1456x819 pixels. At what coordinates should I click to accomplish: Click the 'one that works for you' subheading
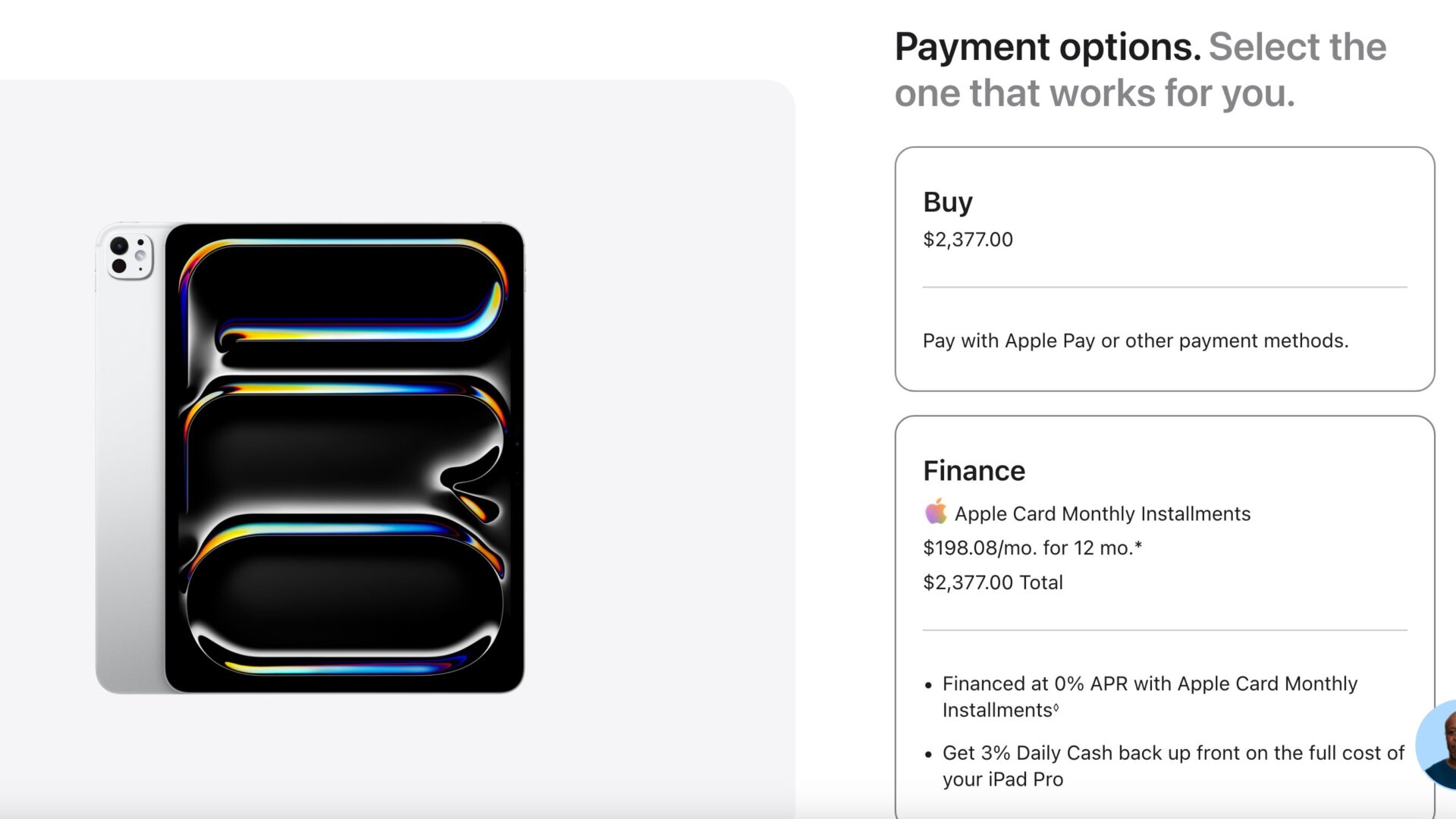pyautogui.click(x=1094, y=93)
